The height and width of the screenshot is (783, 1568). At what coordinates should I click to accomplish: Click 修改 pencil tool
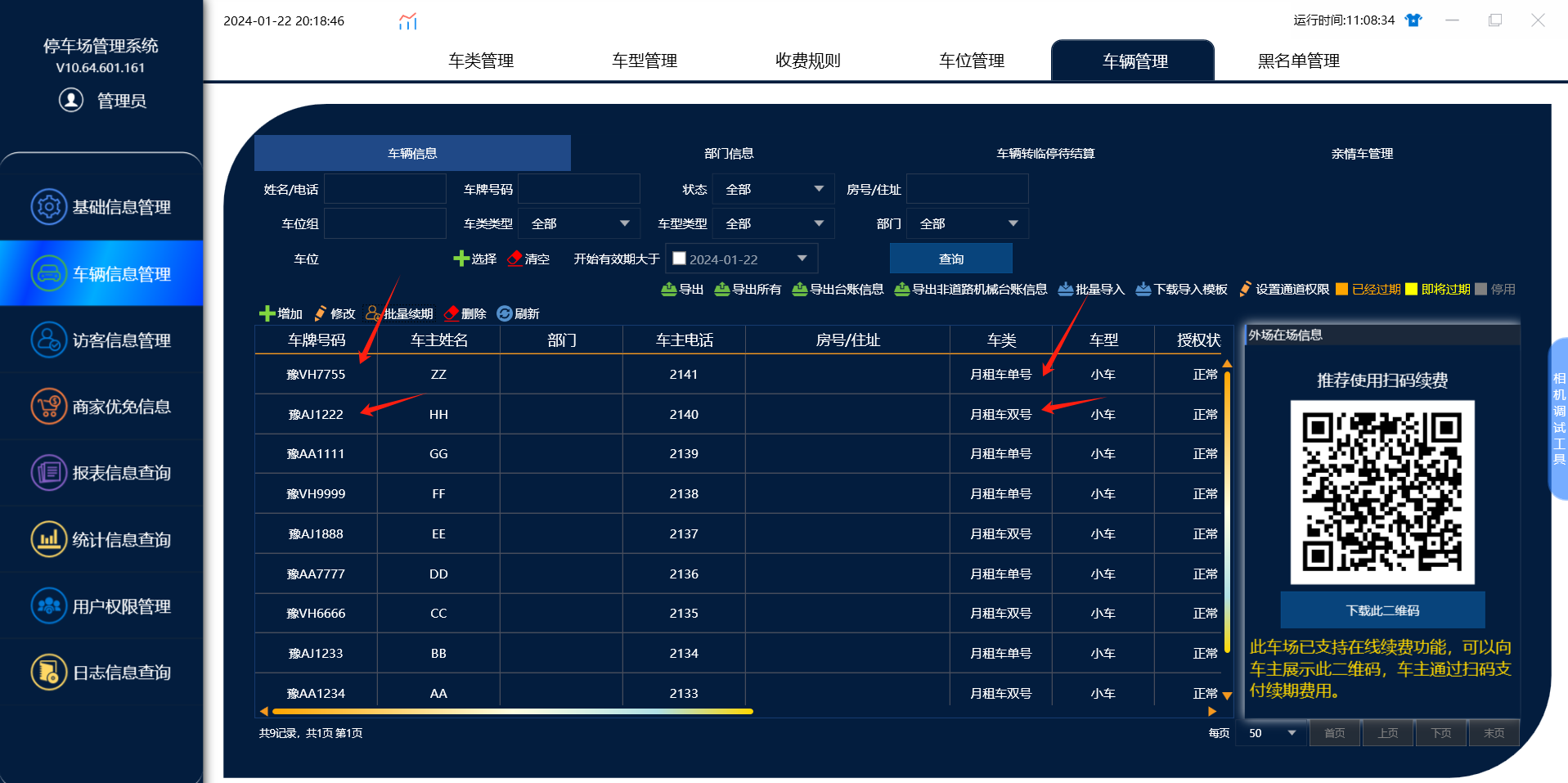tap(335, 313)
